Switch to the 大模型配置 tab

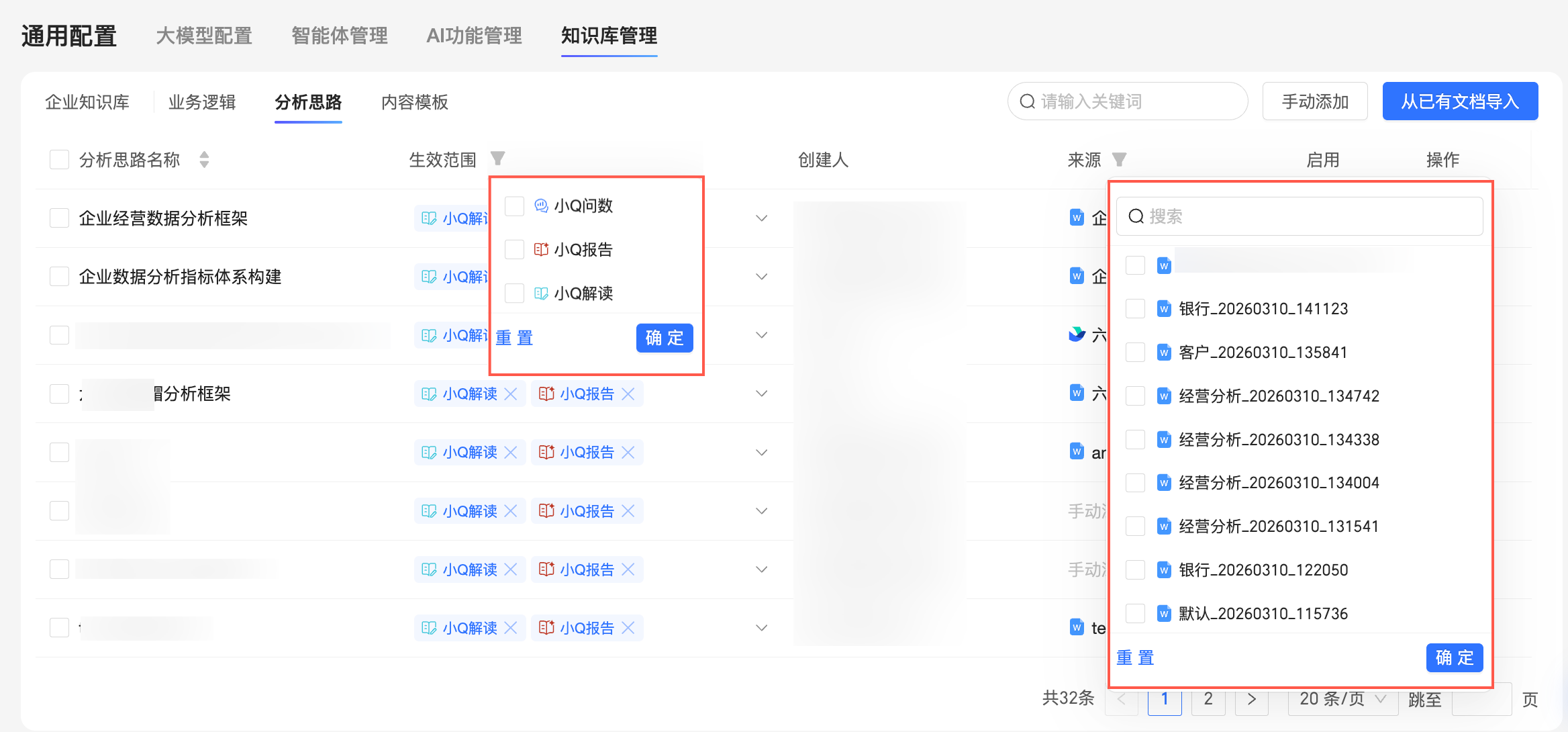(204, 36)
